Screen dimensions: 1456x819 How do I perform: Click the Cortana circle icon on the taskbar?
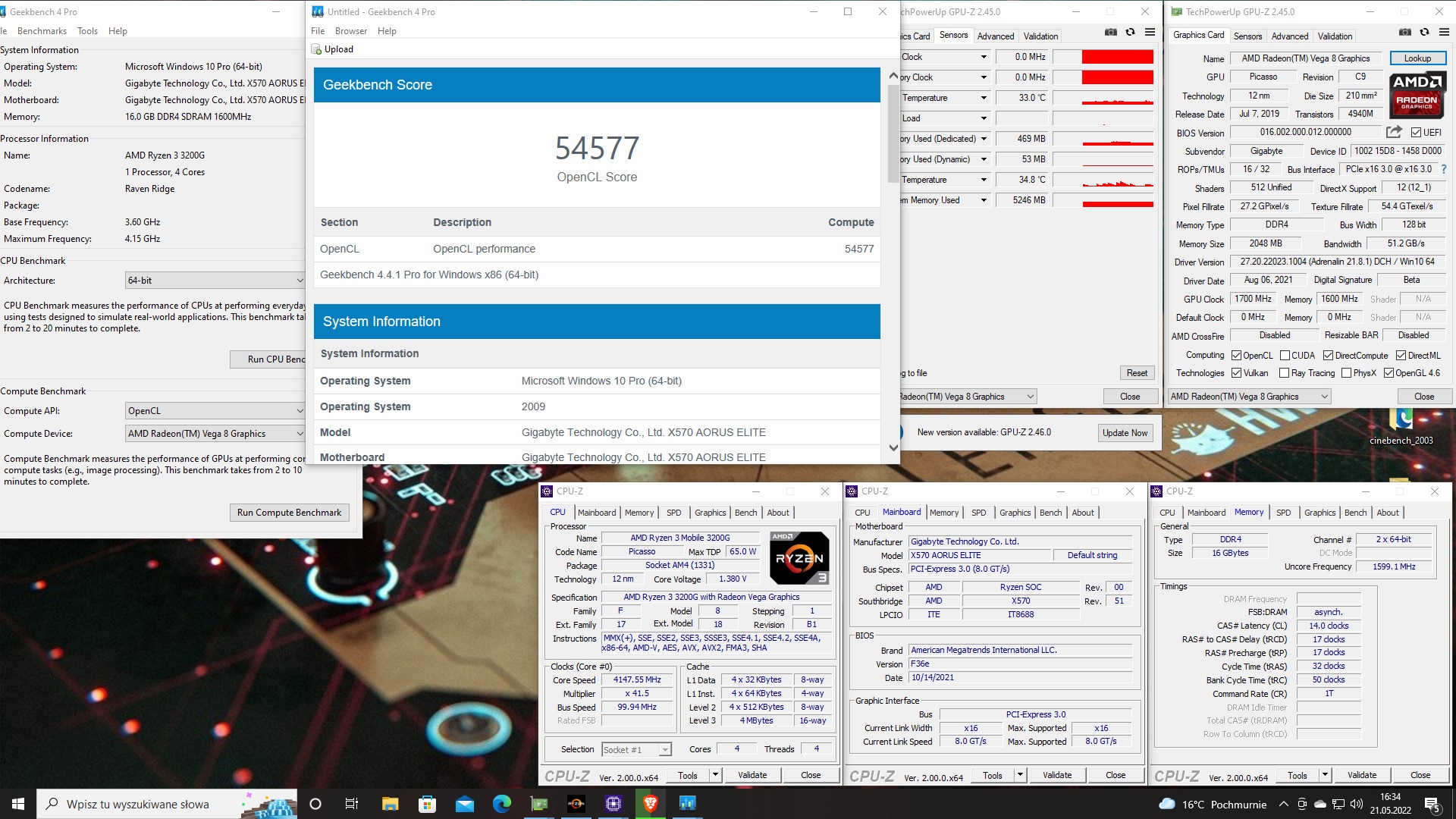[x=315, y=804]
